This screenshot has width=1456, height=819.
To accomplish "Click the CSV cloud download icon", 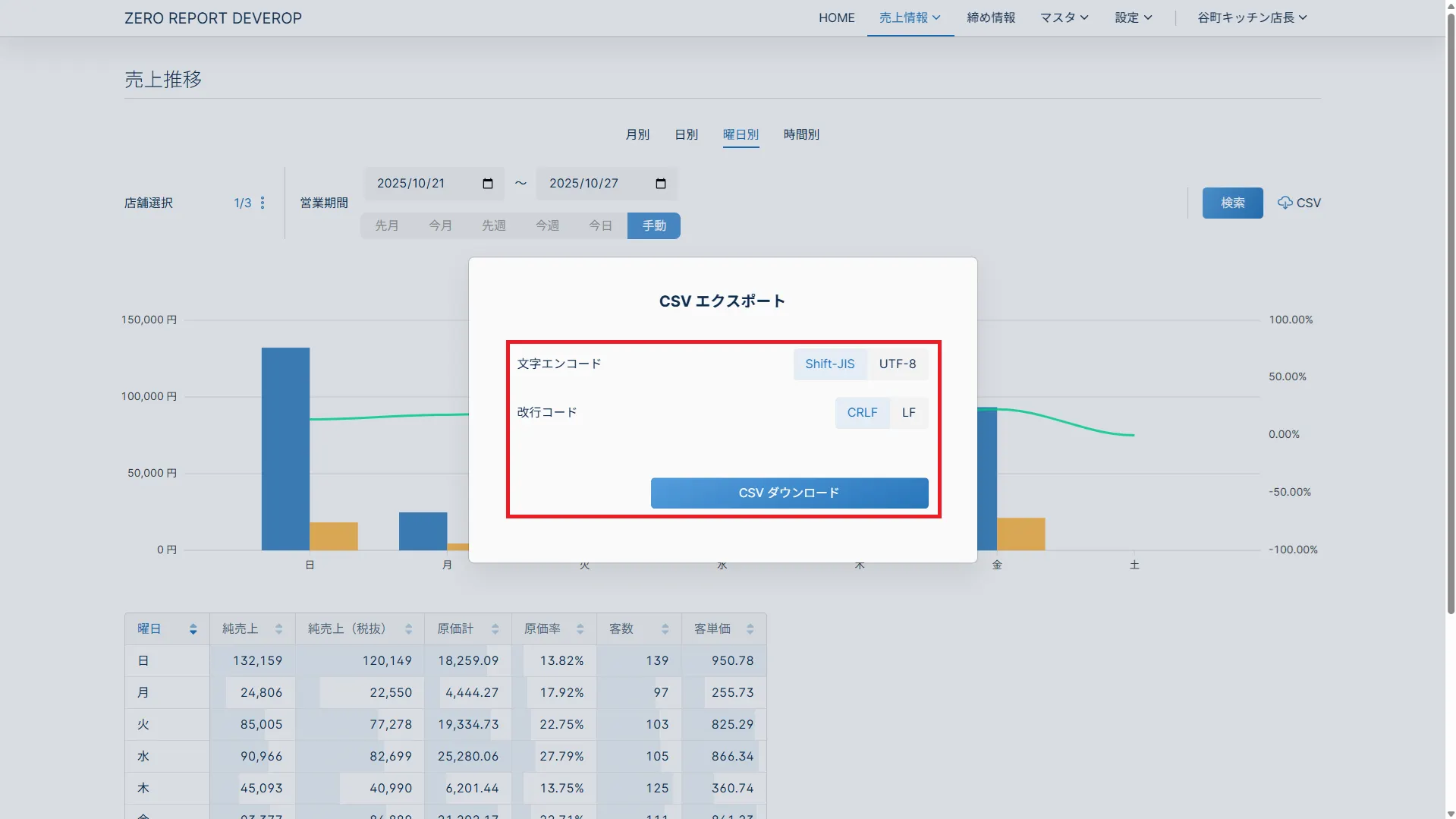I will pos(1285,203).
